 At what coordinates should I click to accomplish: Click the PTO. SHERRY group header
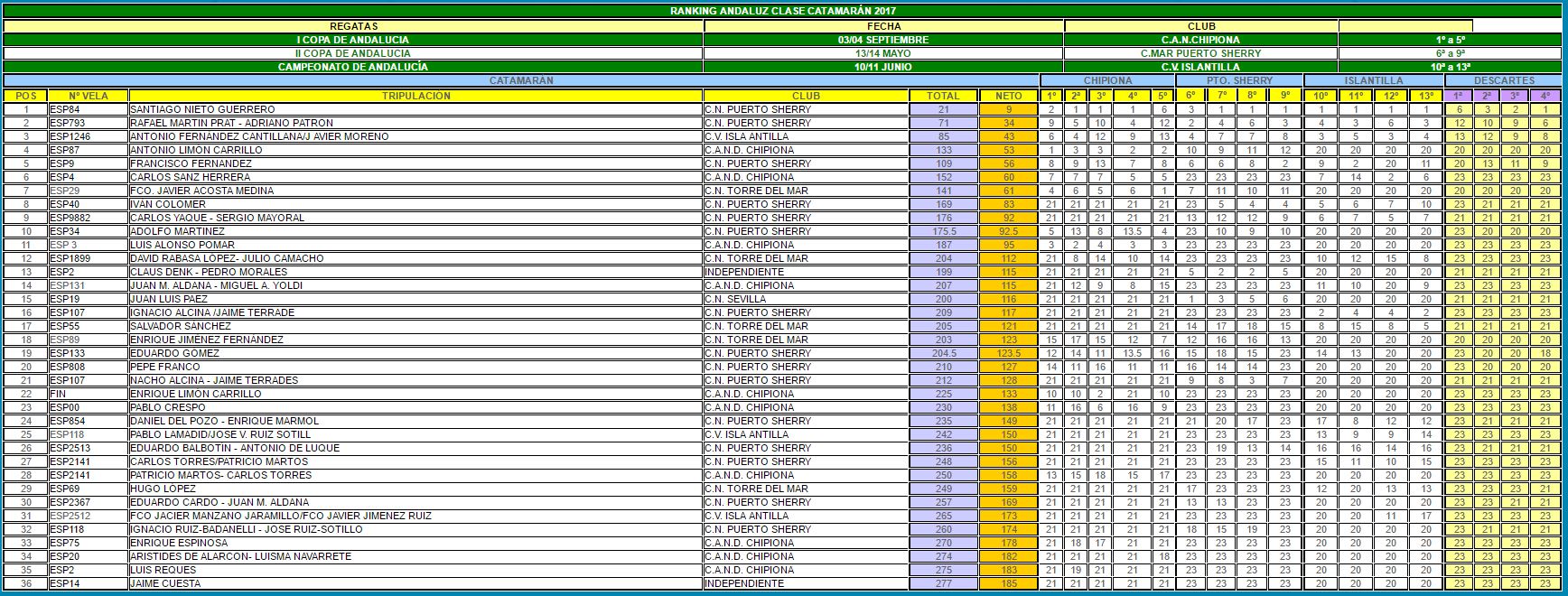[1239, 81]
